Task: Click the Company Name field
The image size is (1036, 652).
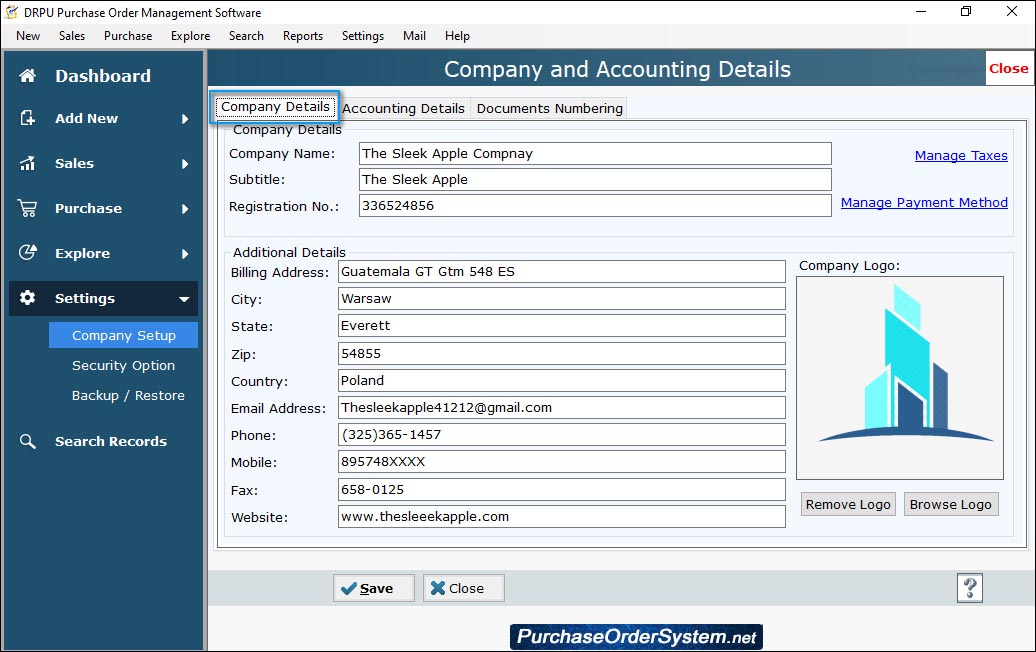Action: click(x=595, y=153)
